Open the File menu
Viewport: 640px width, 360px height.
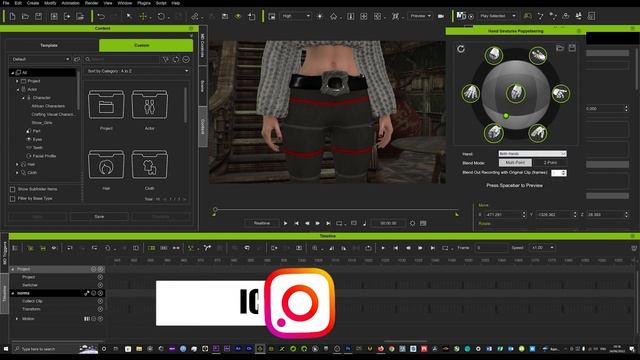[x=6, y=3]
